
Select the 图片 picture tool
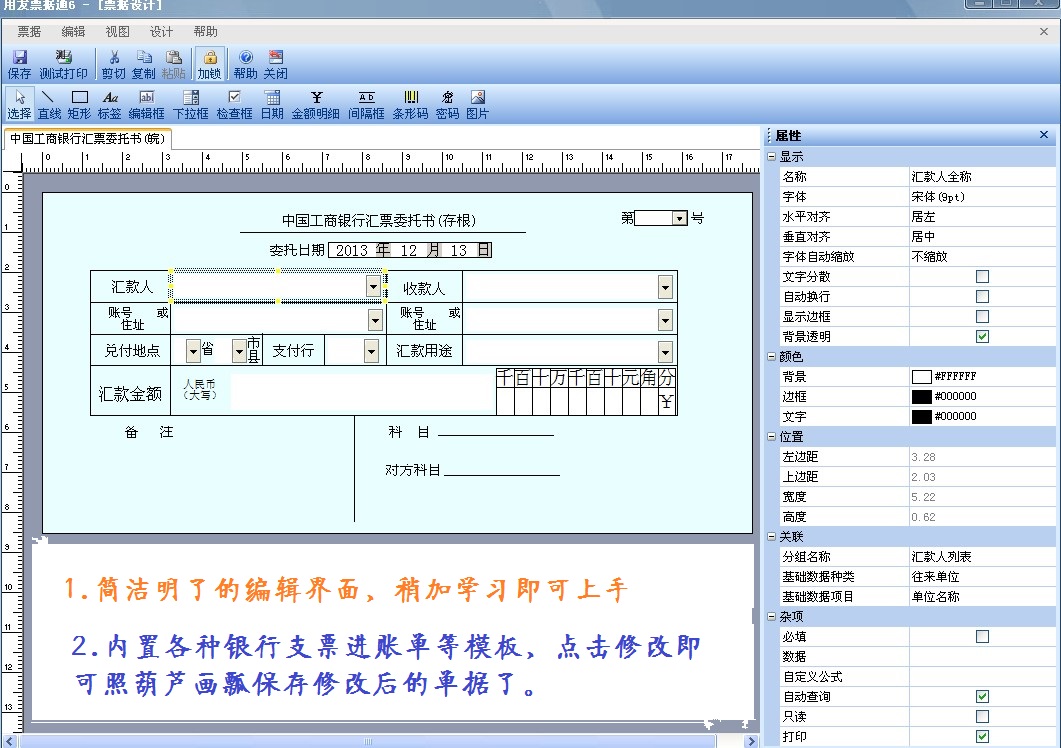[x=478, y=105]
